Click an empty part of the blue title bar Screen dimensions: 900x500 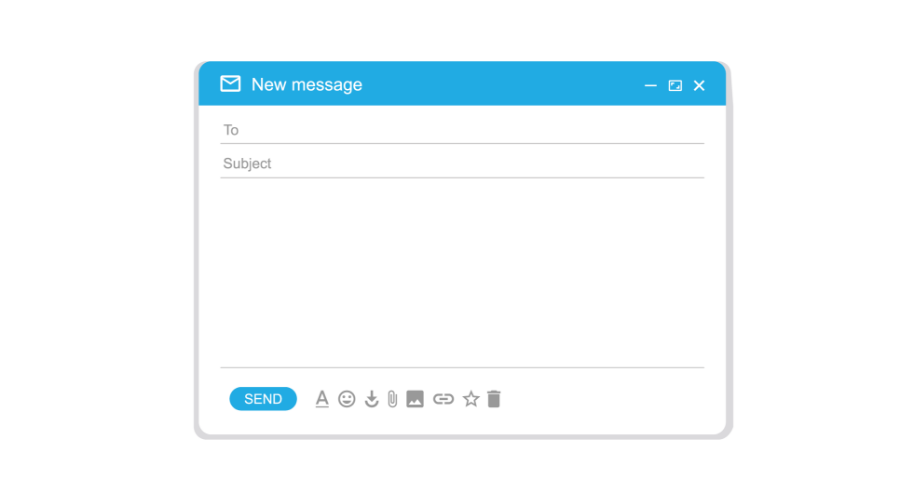click(499, 84)
